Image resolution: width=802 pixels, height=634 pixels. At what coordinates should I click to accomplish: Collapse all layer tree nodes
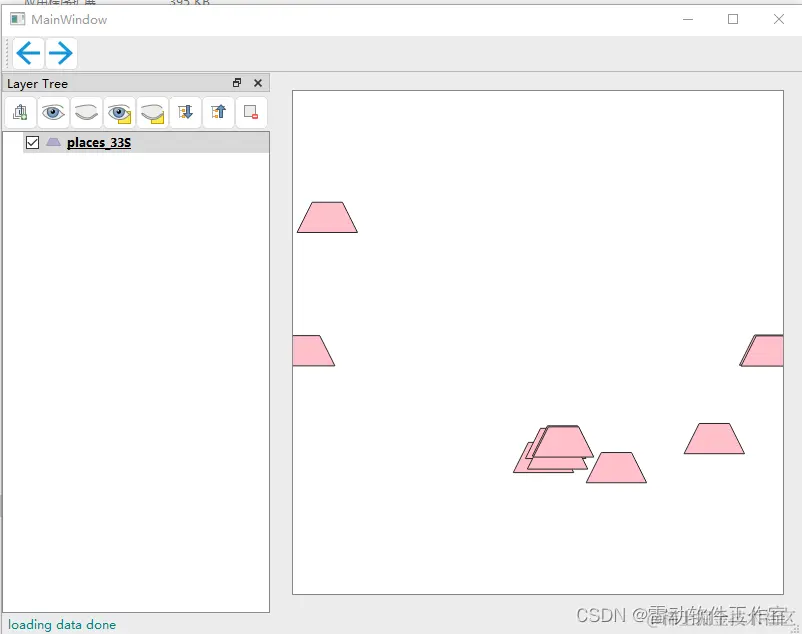coord(218,112)
